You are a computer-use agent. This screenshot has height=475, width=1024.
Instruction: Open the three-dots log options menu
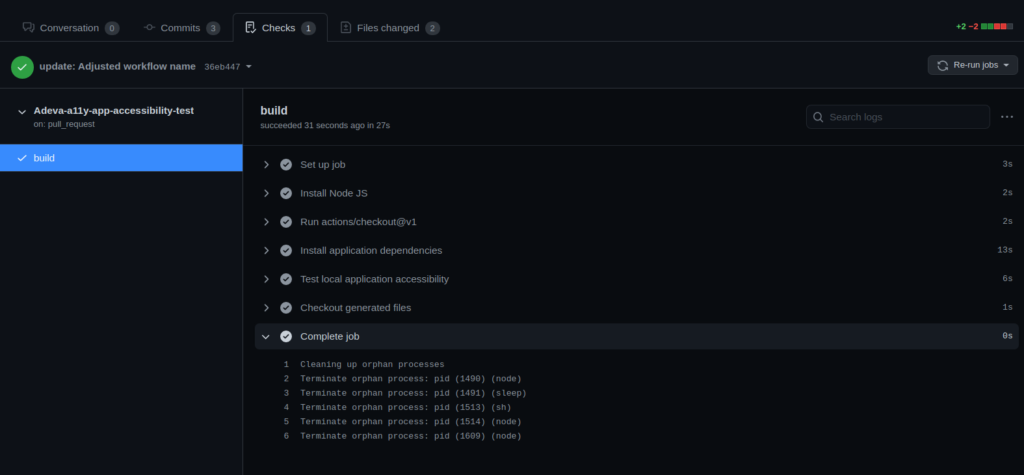(1007, 117)
